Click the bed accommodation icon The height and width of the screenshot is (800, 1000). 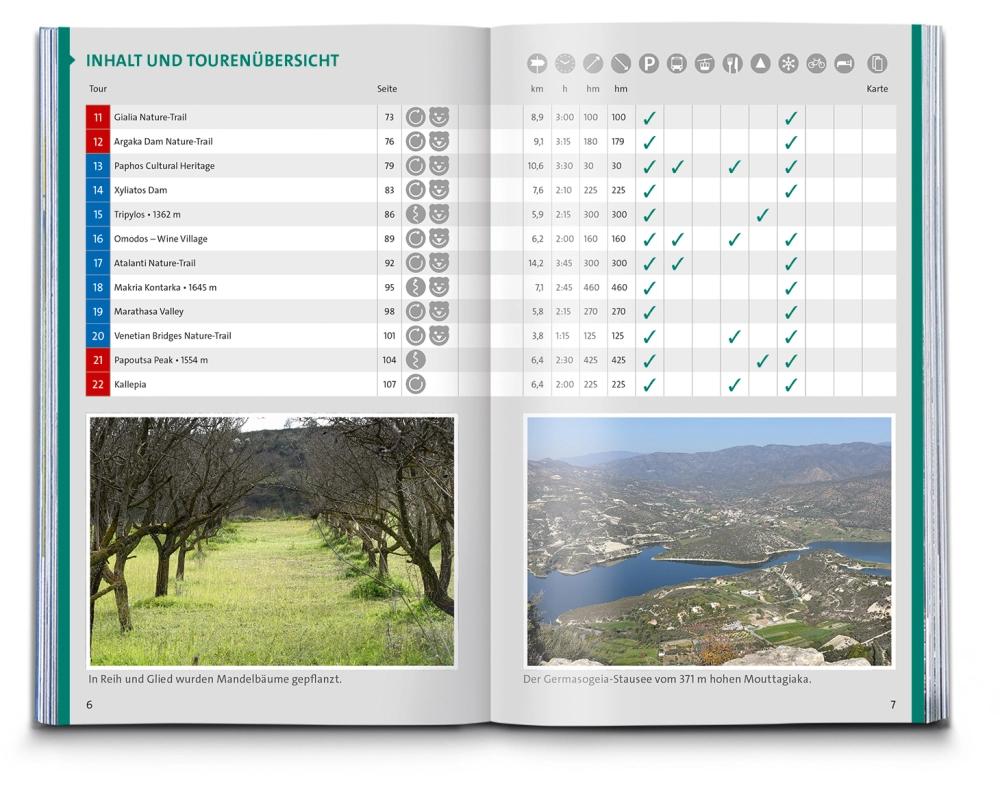coord(845,64)
